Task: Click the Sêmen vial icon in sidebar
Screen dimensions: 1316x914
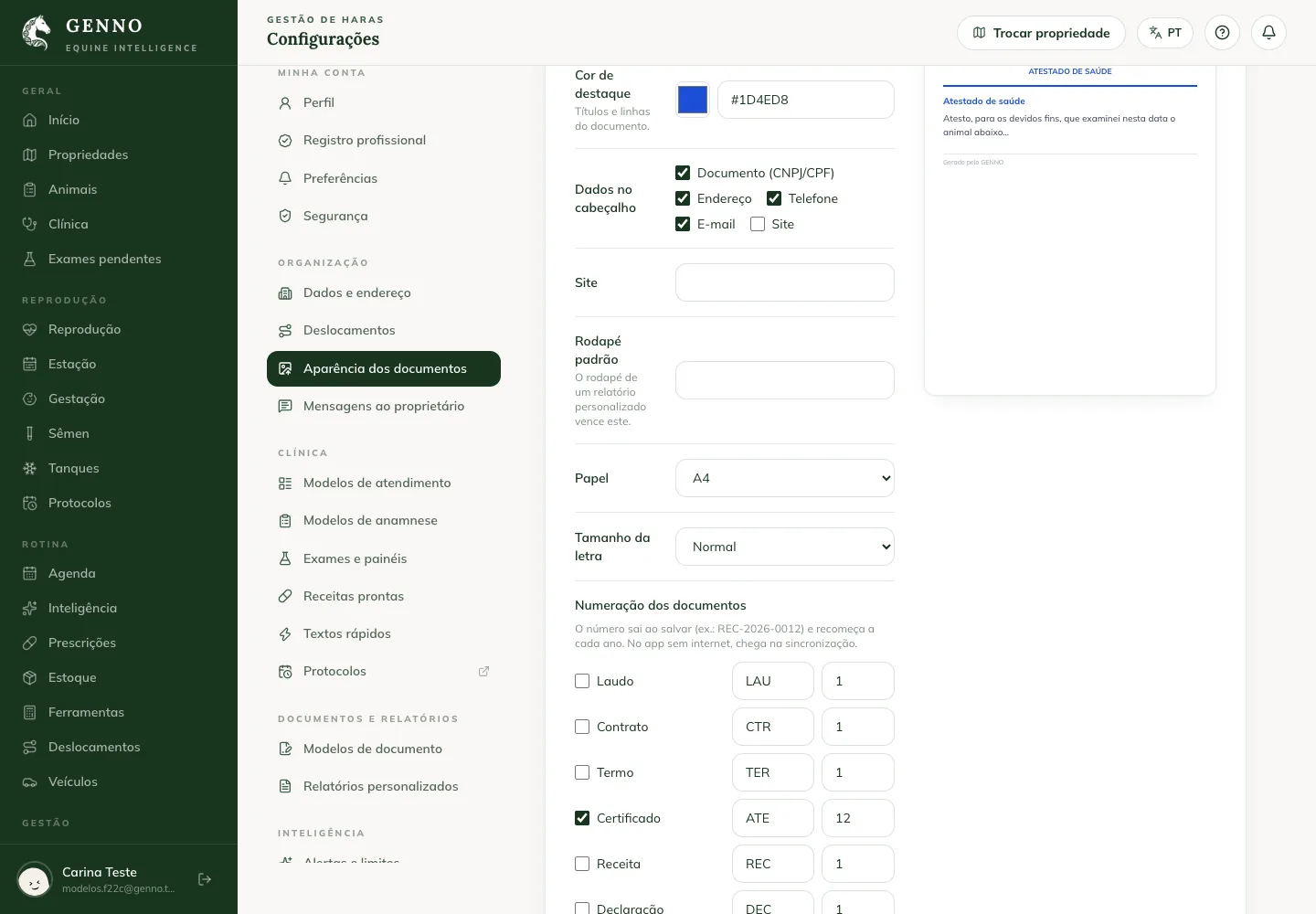Action: point(29,433)
